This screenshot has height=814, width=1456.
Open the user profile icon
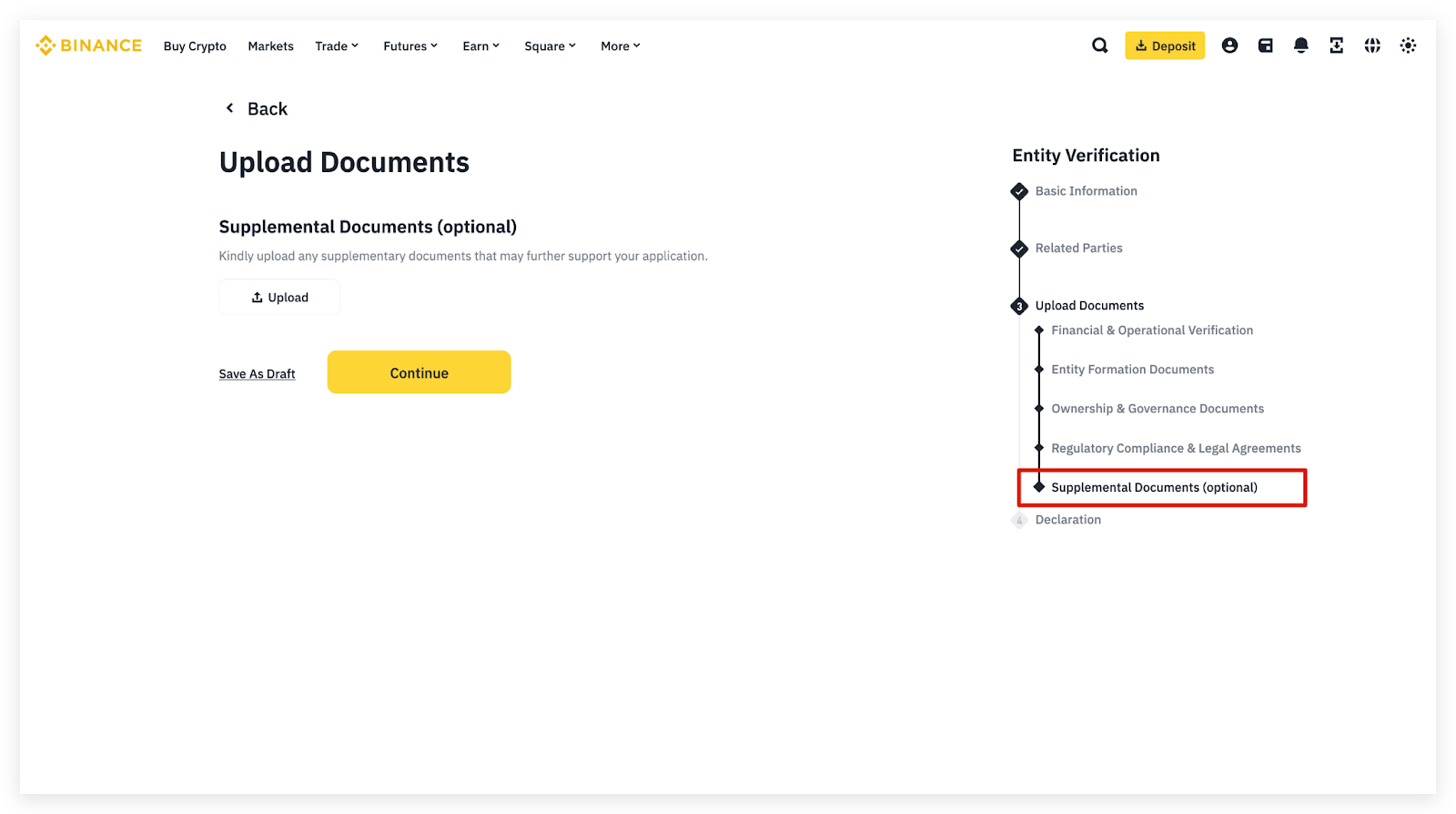(1229, 46)
